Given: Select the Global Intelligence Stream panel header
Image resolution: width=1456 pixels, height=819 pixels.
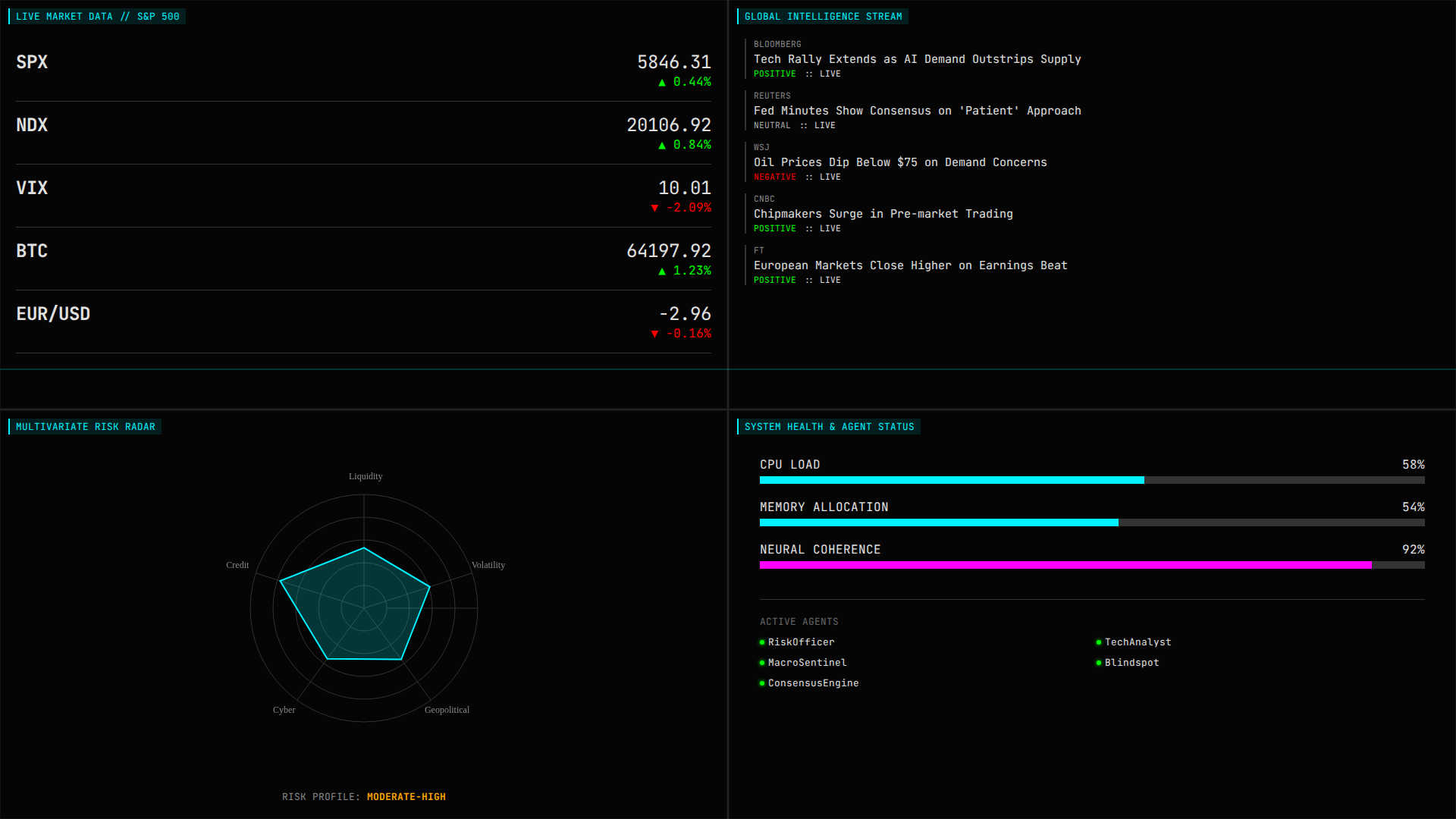Looking at the screenshot, I should [823, 17].
